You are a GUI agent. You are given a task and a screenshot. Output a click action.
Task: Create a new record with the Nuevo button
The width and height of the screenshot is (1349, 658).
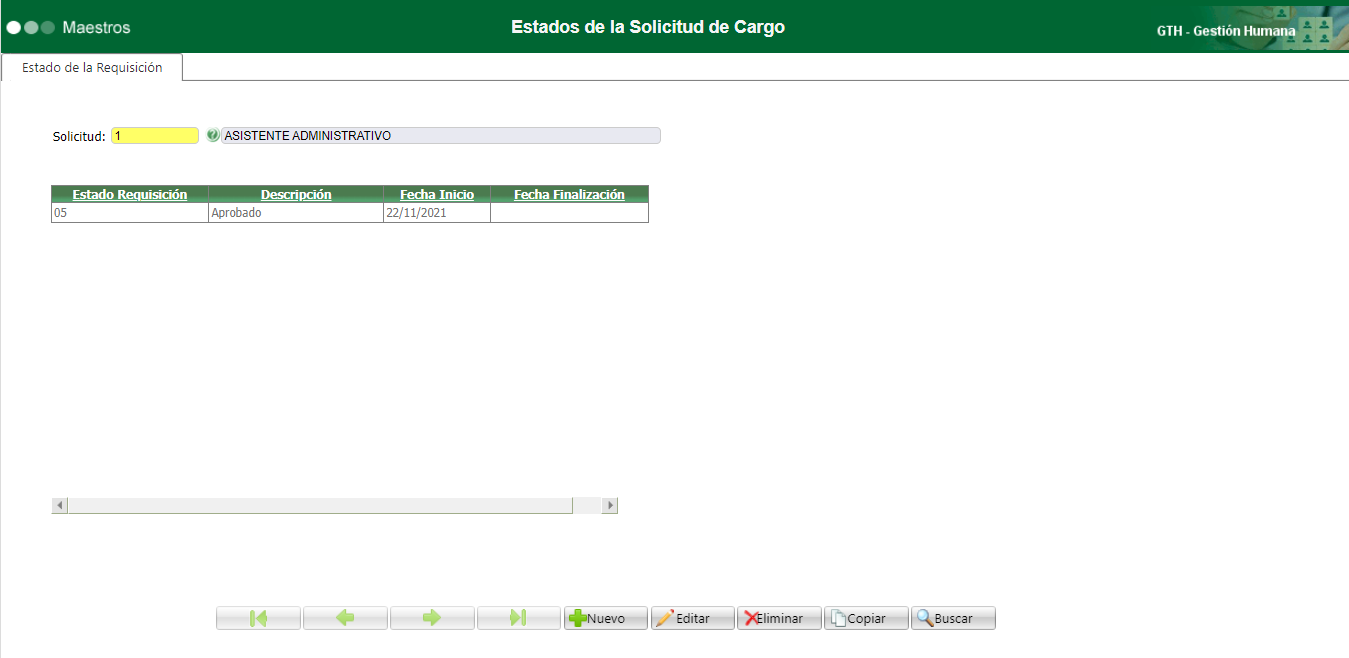pos(605,617)
